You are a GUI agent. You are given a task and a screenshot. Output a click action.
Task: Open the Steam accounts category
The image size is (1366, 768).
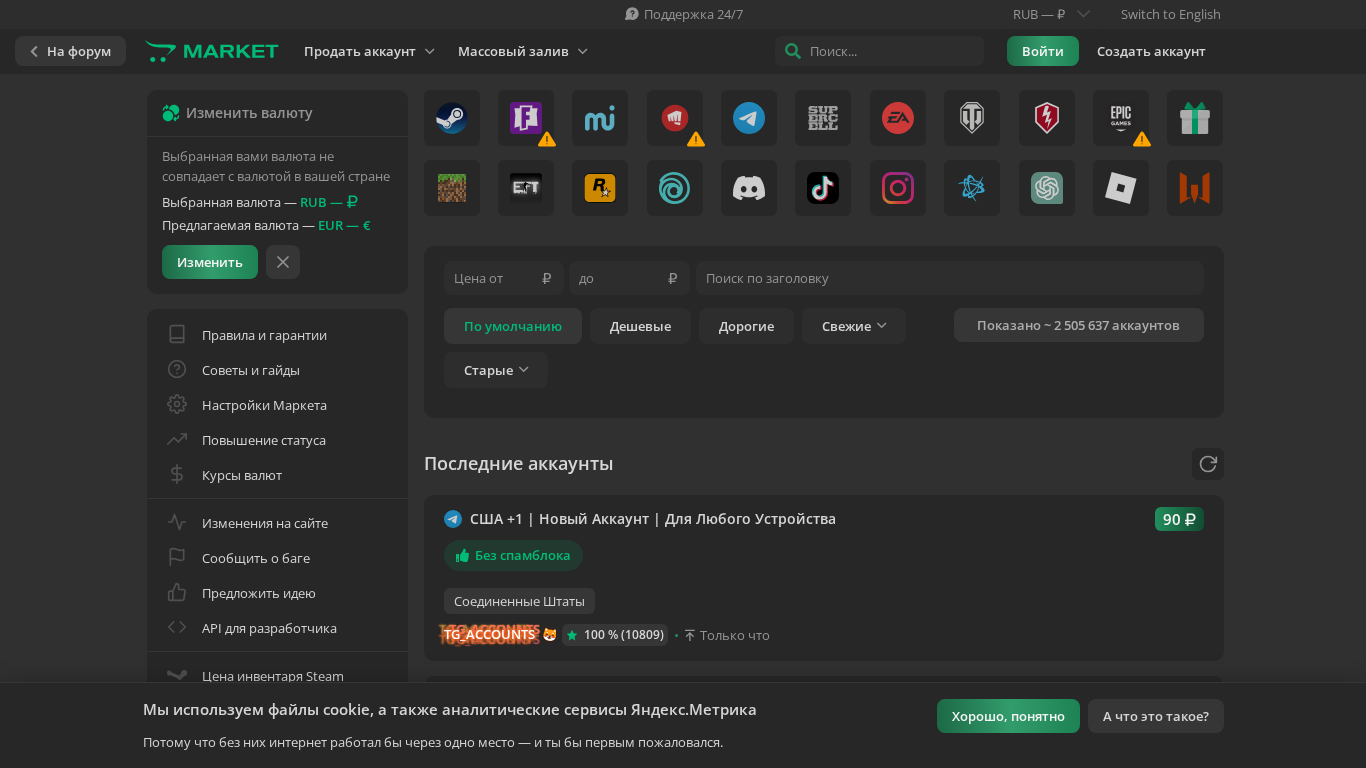click(x=451, y=118)
